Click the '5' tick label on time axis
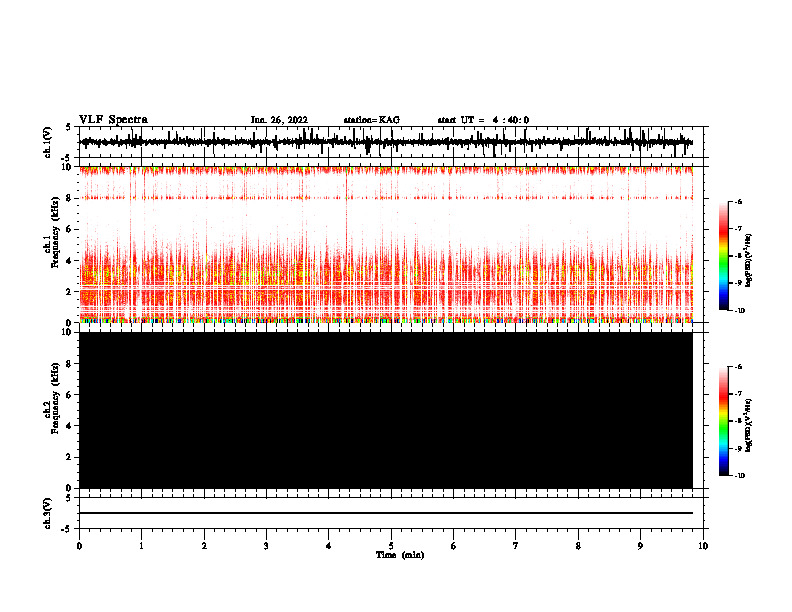The height and width of the screenshot is (612, 792). click(x=391, y=546)
